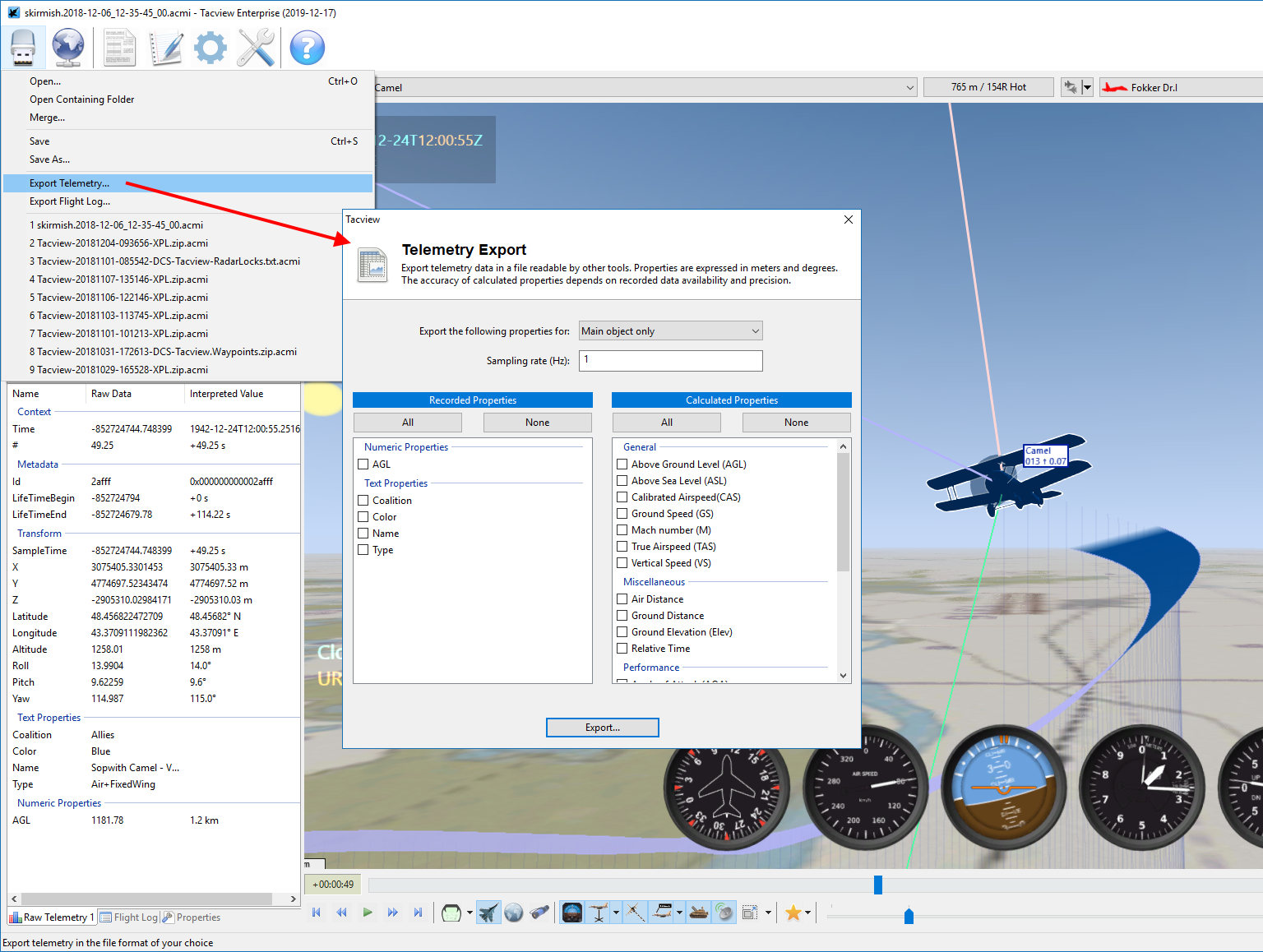
Task: Switch to the Properties tab
Action: tap(192, 917)
